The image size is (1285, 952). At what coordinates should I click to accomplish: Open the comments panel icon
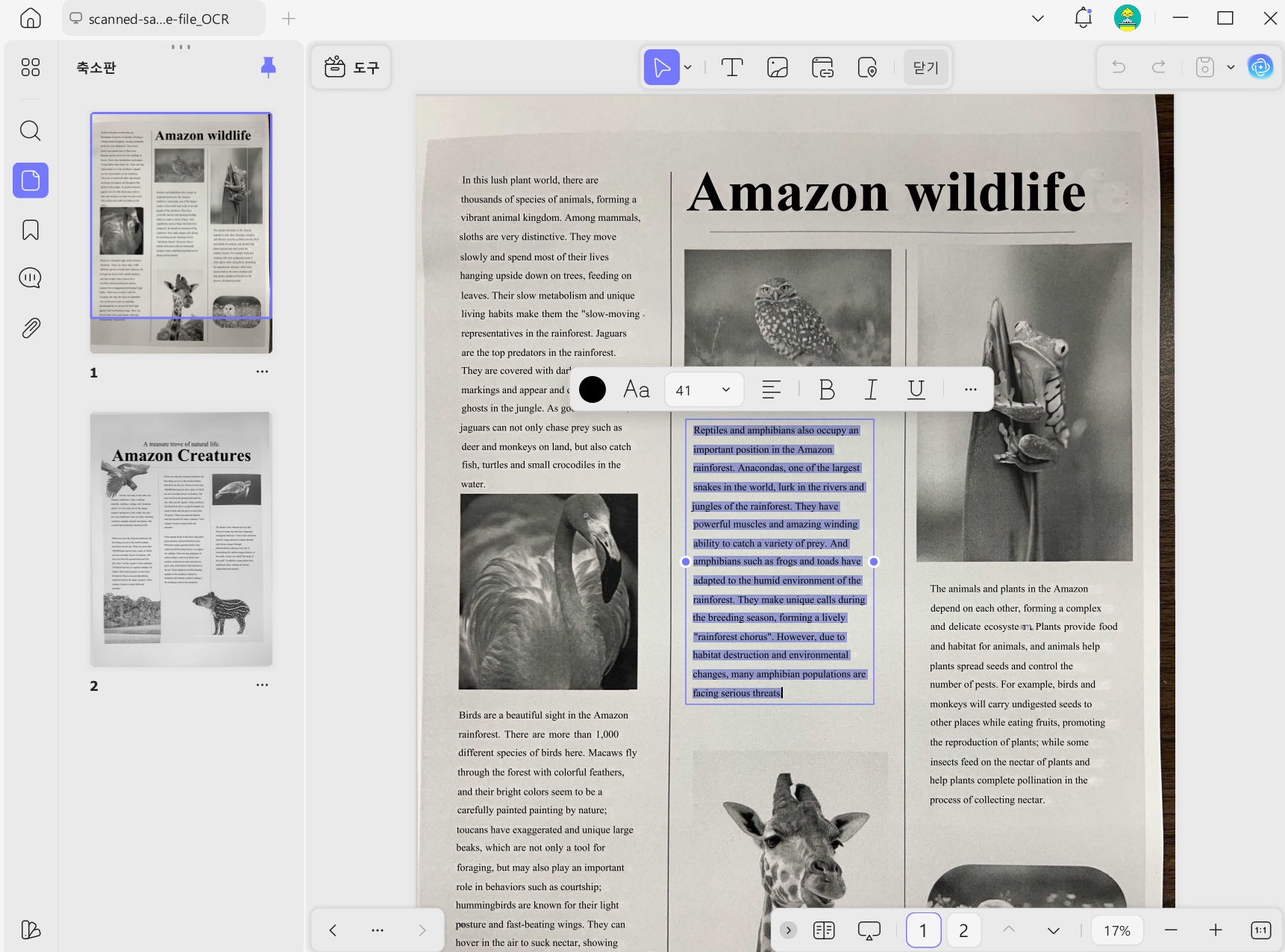(31, 278)
